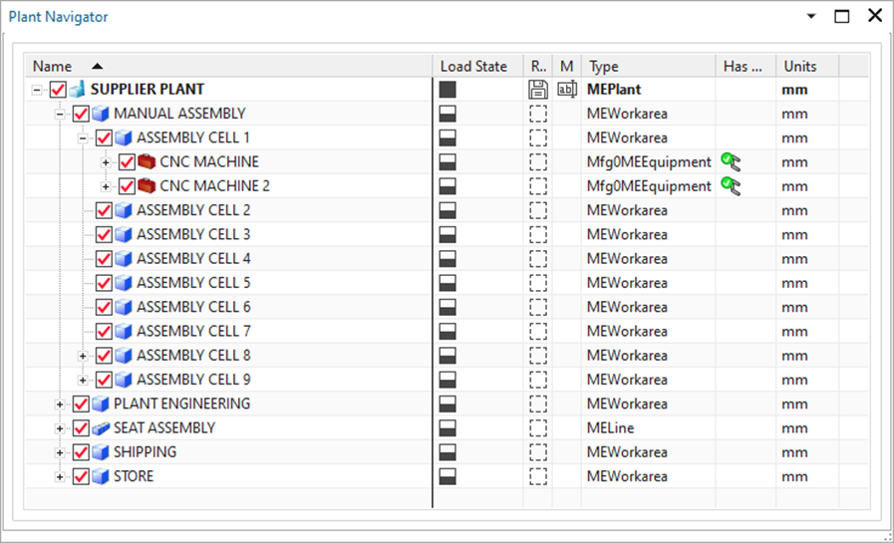Click the save icon in SUPPLIER PLANT row
894x543 pixels.
coord(539,90)
